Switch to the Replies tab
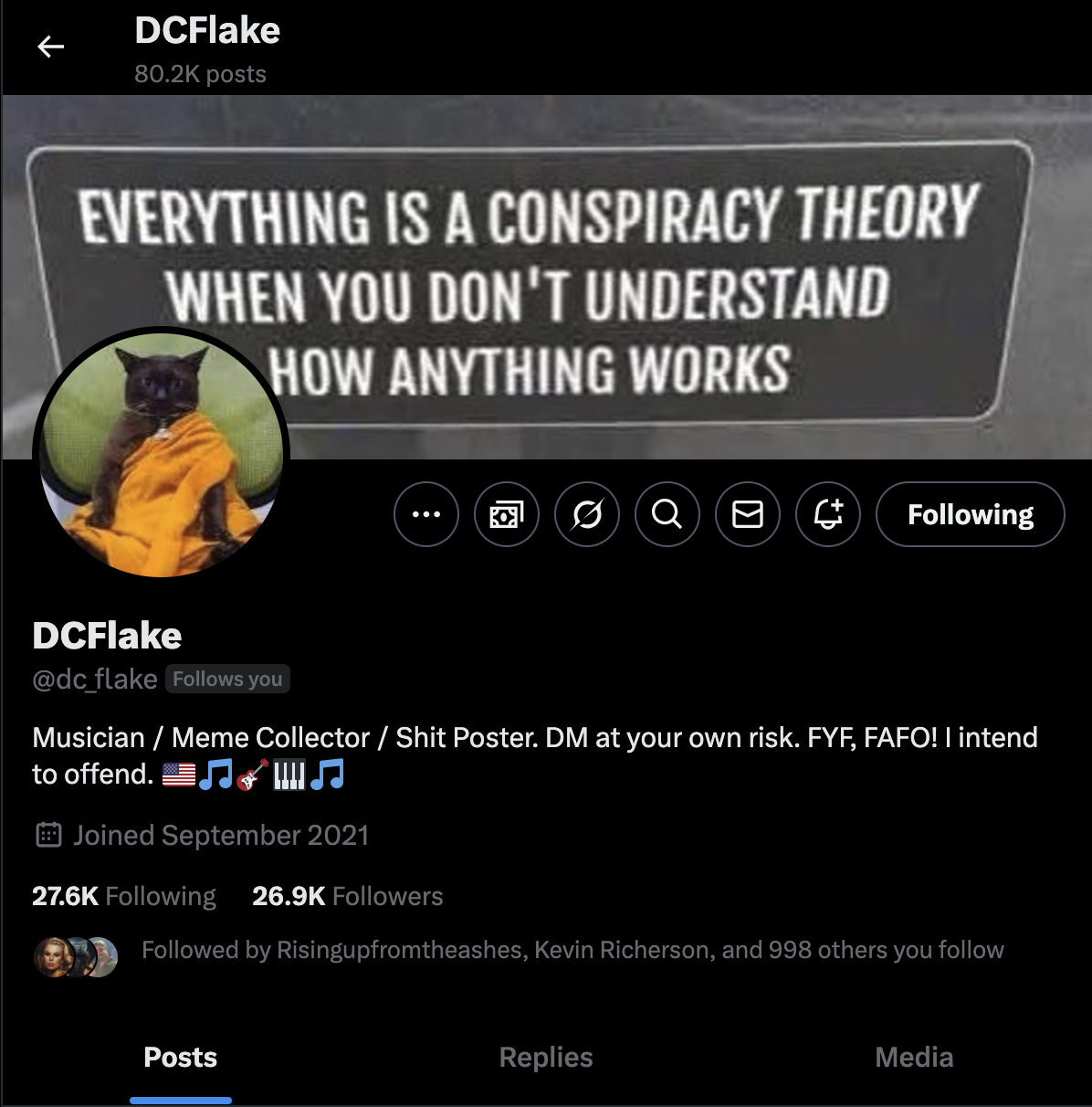 (546, 1058)
